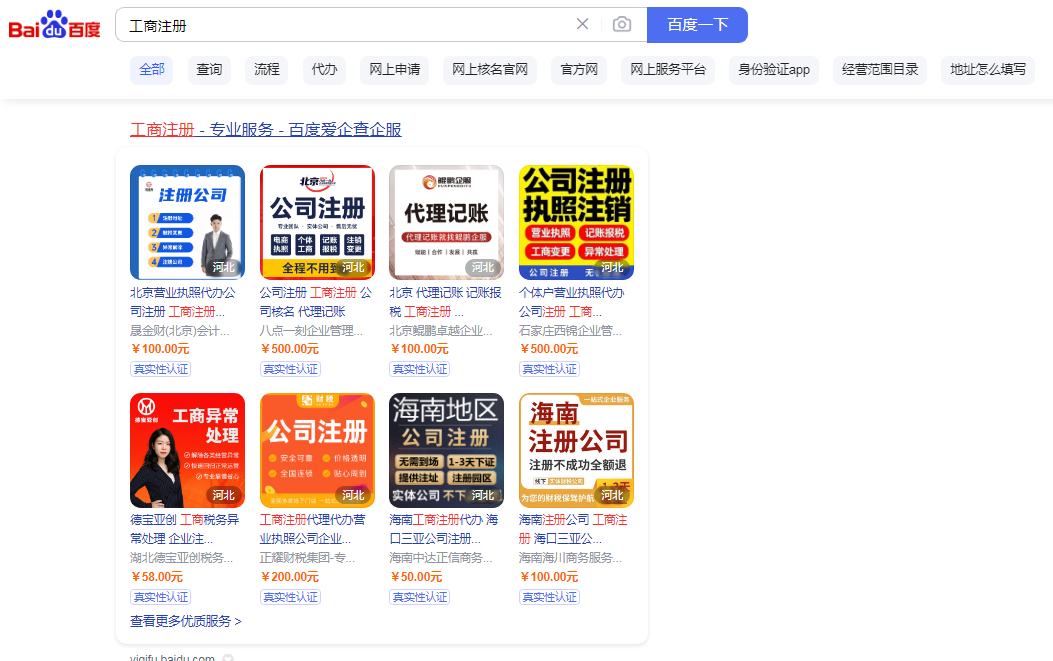Click the Baidu logo
1053x661 pixels.
click(x=54, y=25)
